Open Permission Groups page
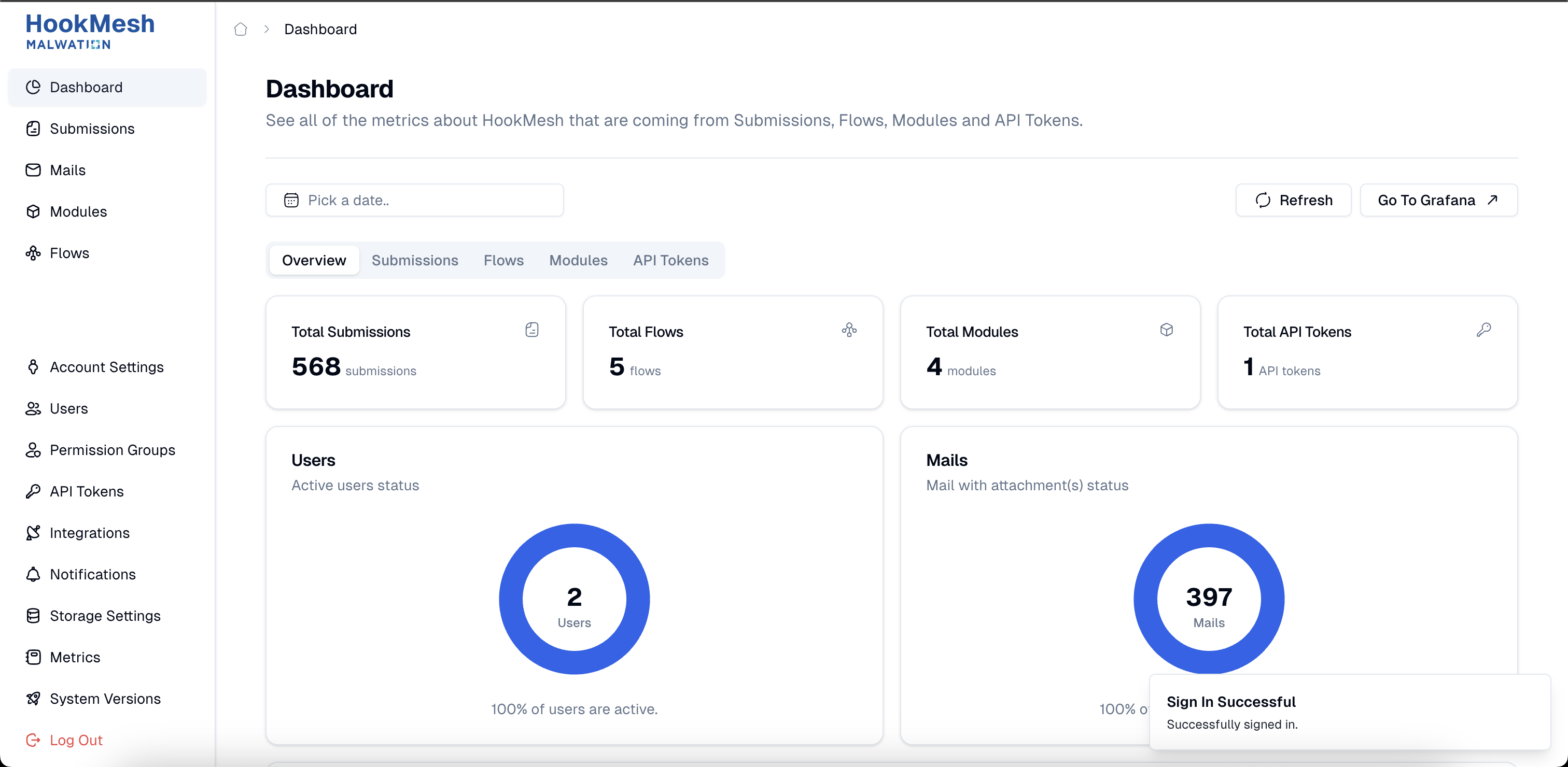Viewport: 1568px width, 767px height. (x=112, y=449)
